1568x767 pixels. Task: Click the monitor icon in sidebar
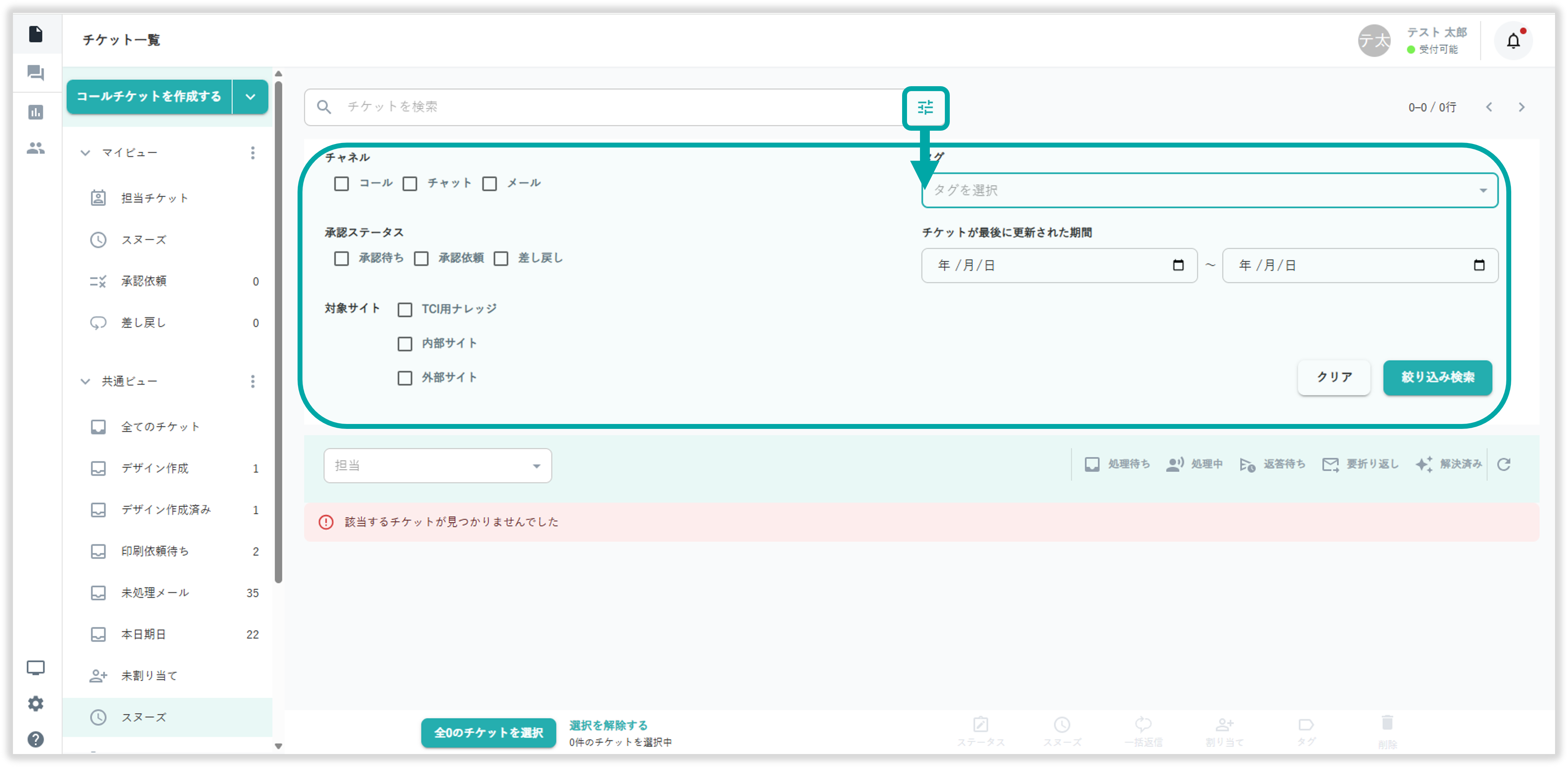click(x=36, y=668)
